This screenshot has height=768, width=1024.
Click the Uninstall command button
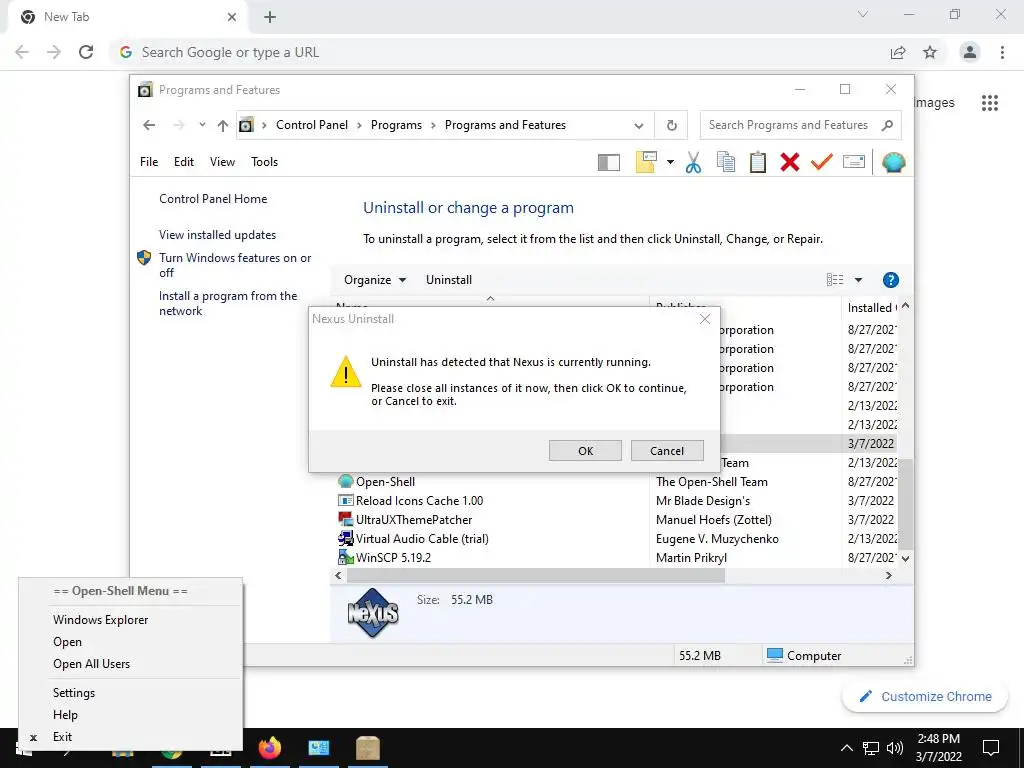point(449,280)
